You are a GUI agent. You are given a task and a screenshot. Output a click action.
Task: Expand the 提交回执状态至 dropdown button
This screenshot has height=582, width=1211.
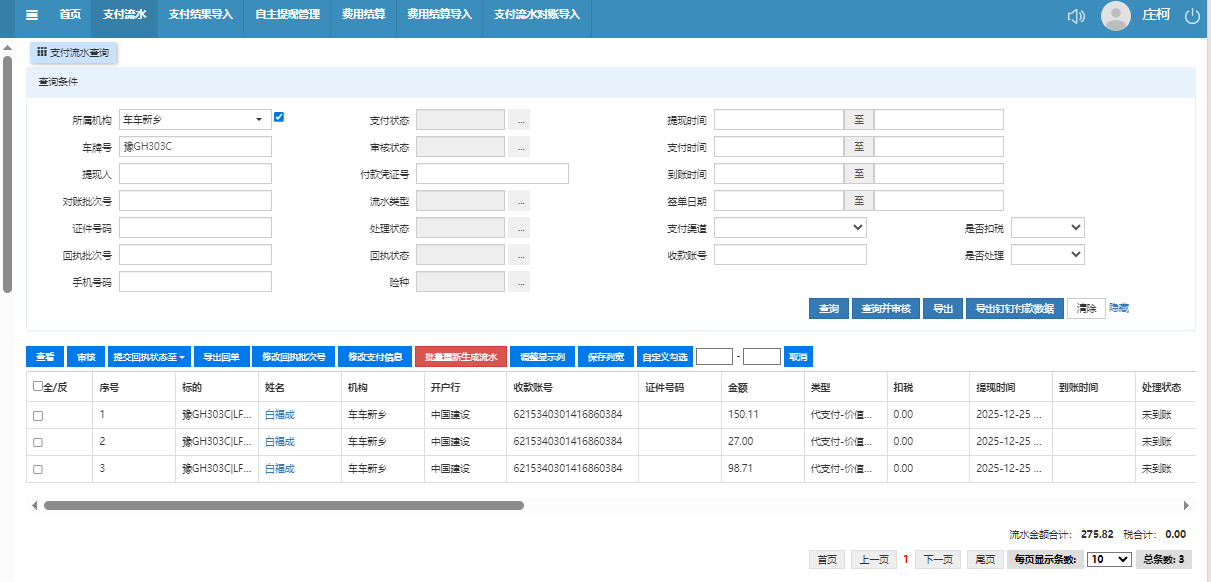(x=148, y=357)
